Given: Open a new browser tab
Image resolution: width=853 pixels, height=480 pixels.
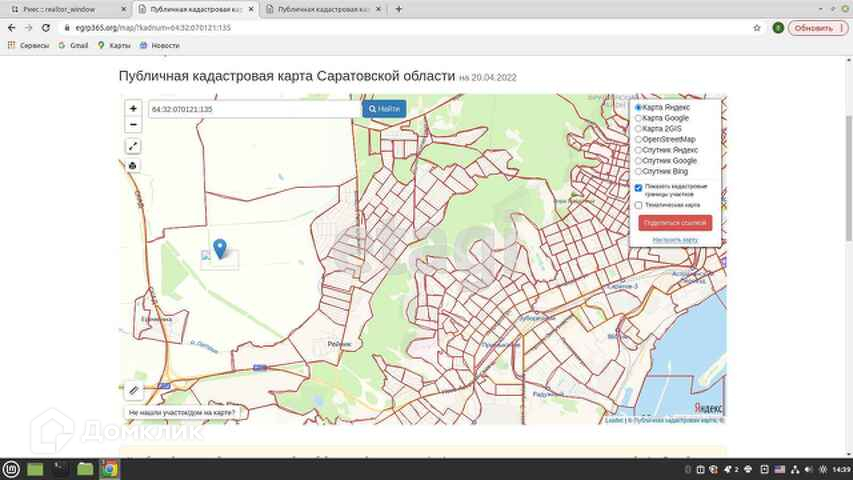Looking at the screenshot, I should (399, 9).
